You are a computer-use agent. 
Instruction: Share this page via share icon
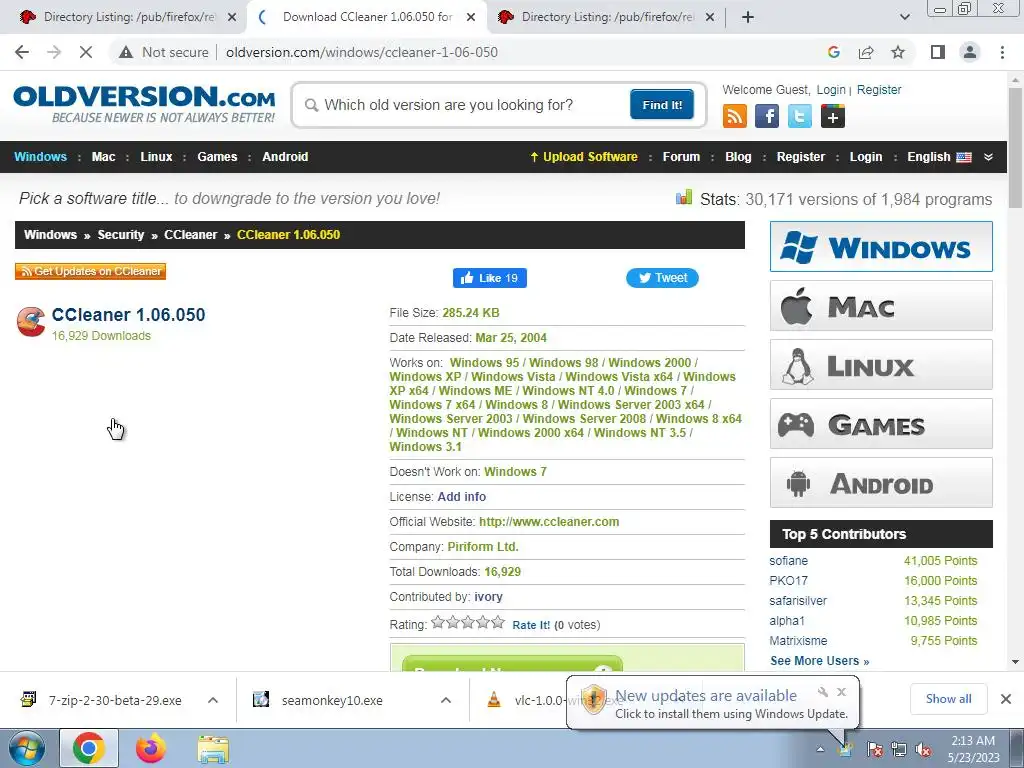point(866,52)
